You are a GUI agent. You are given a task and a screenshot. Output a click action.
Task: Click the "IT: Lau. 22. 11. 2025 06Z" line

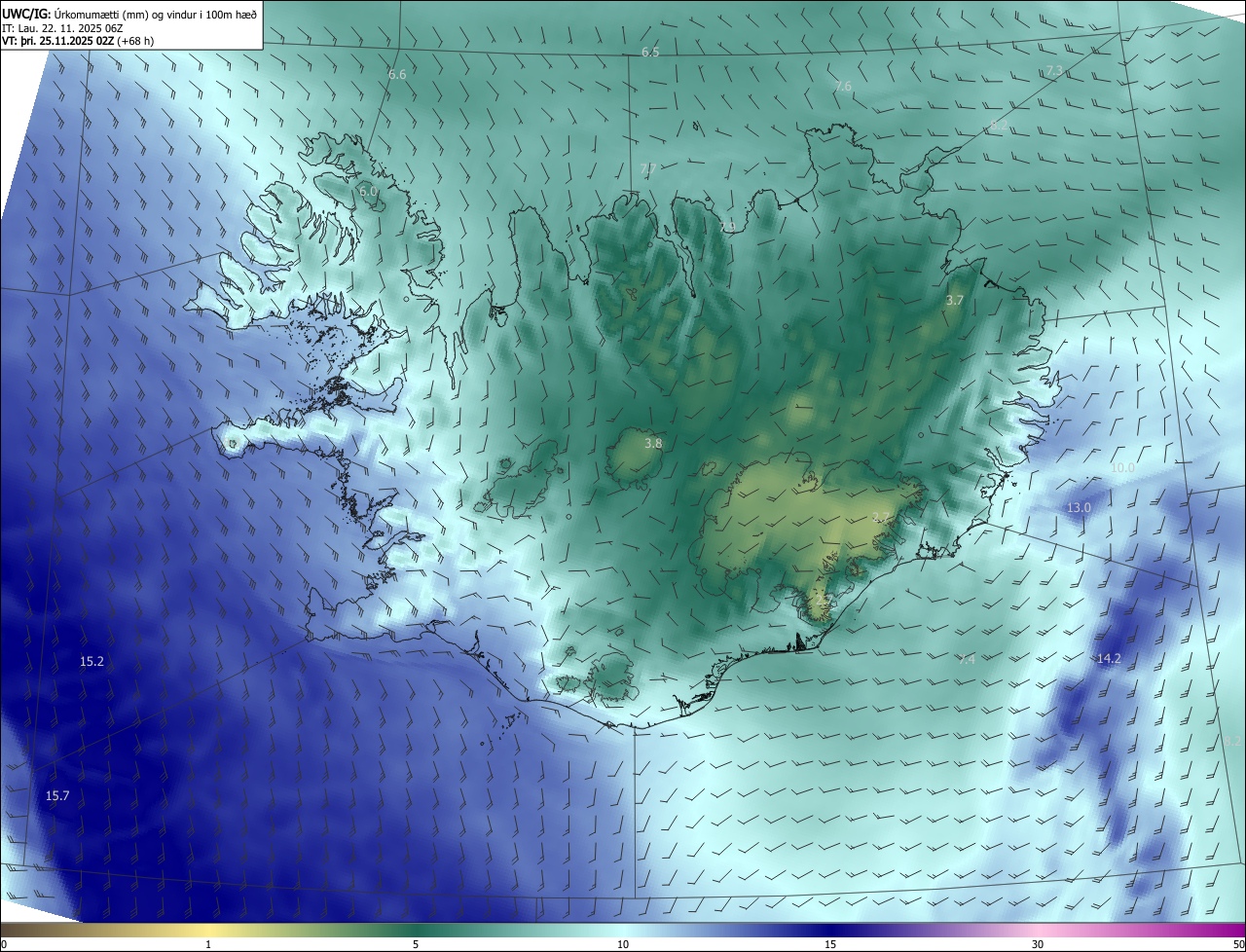tap(63, 28)
